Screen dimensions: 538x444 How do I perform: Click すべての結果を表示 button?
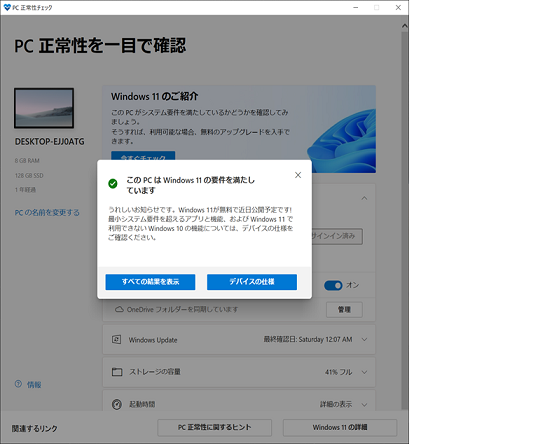(x=150, y=282)
